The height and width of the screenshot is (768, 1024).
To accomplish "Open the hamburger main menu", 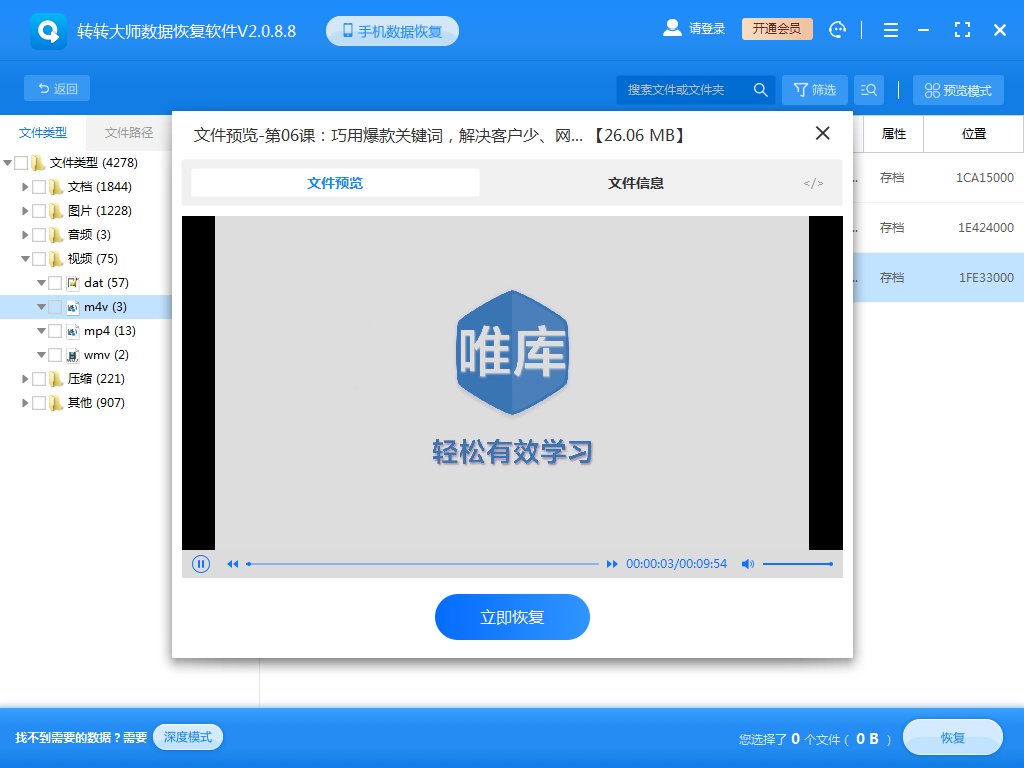I will (891, 29).
